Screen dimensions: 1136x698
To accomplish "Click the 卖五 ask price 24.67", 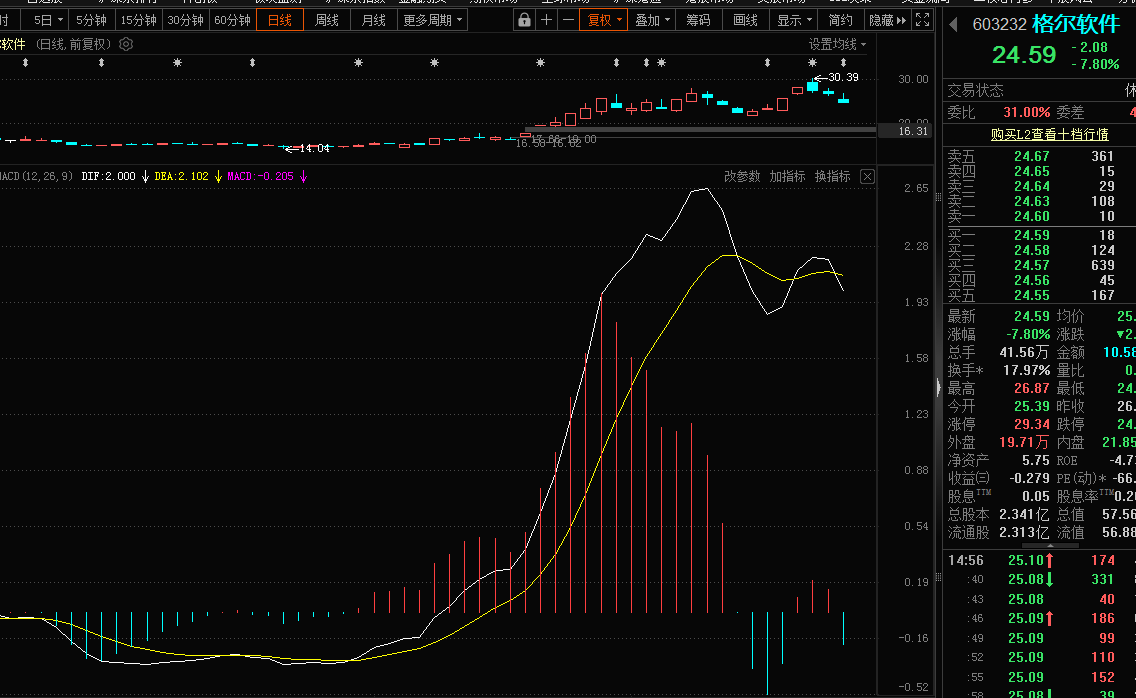I will tap(1032, 156).
